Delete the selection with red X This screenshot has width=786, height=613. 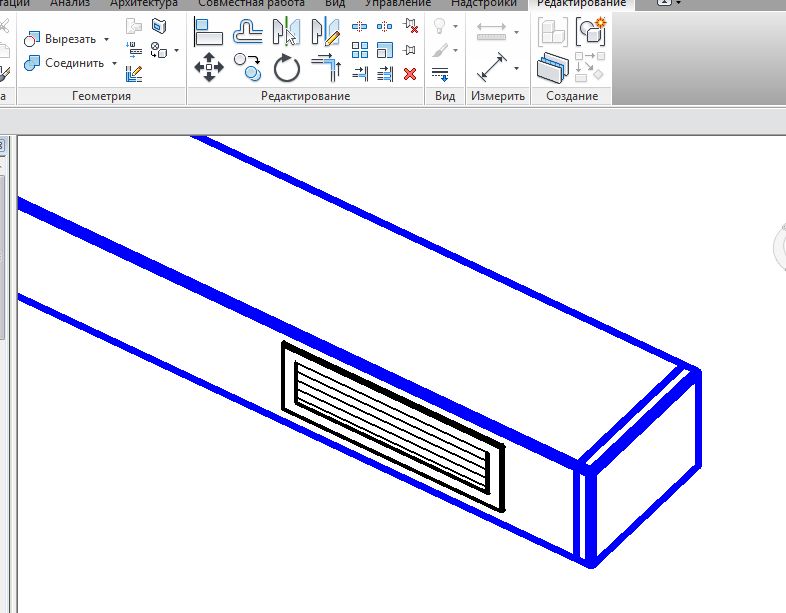click(x=410, y=74)
